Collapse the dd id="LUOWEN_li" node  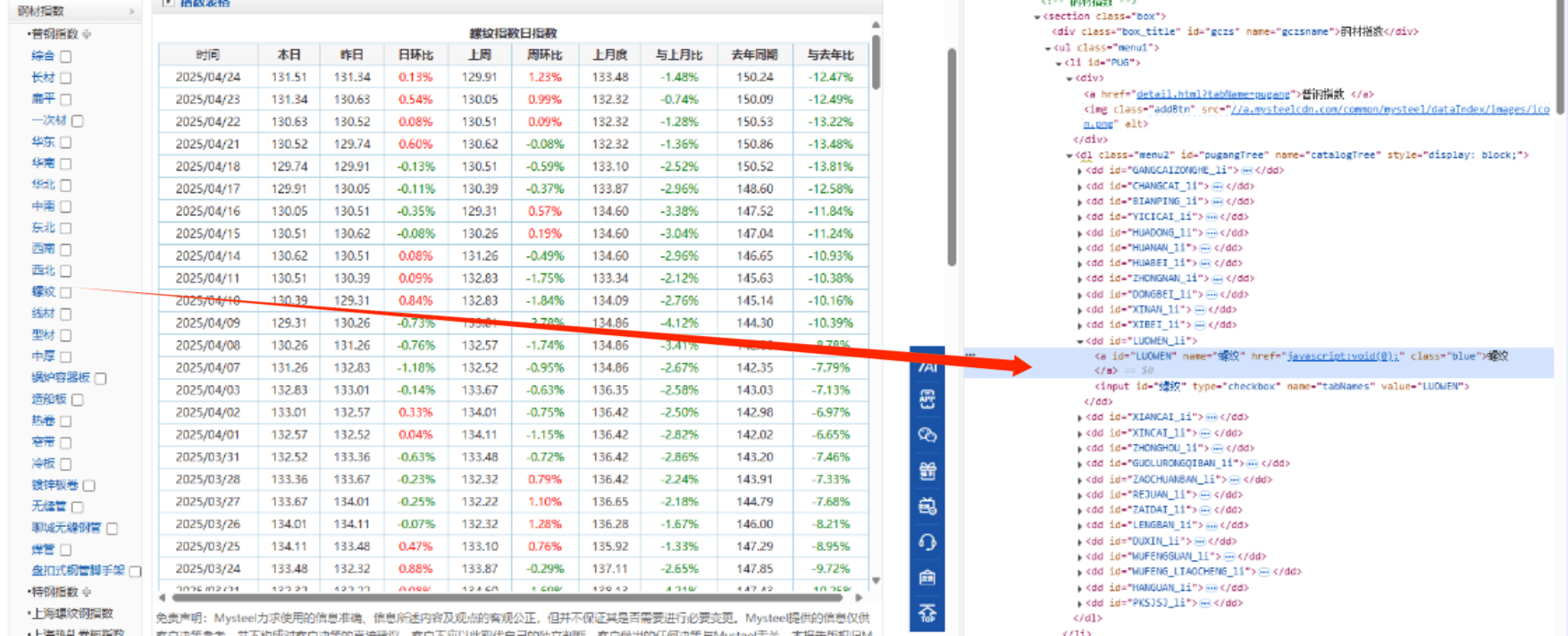1079,341
